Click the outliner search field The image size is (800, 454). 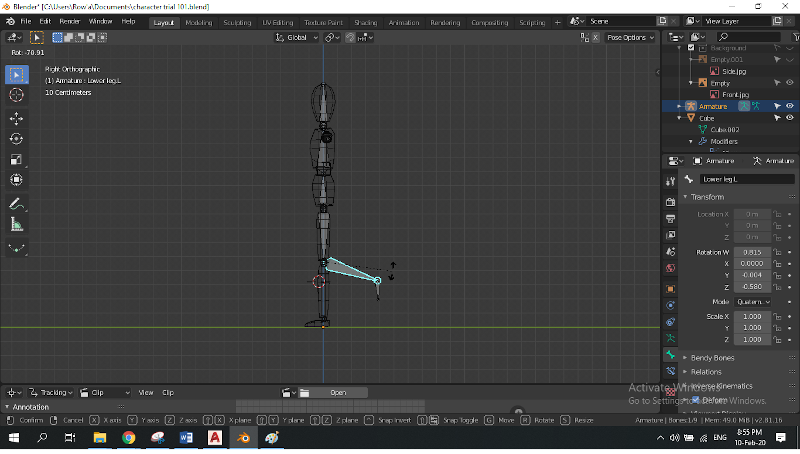click(x=748, y=37)
